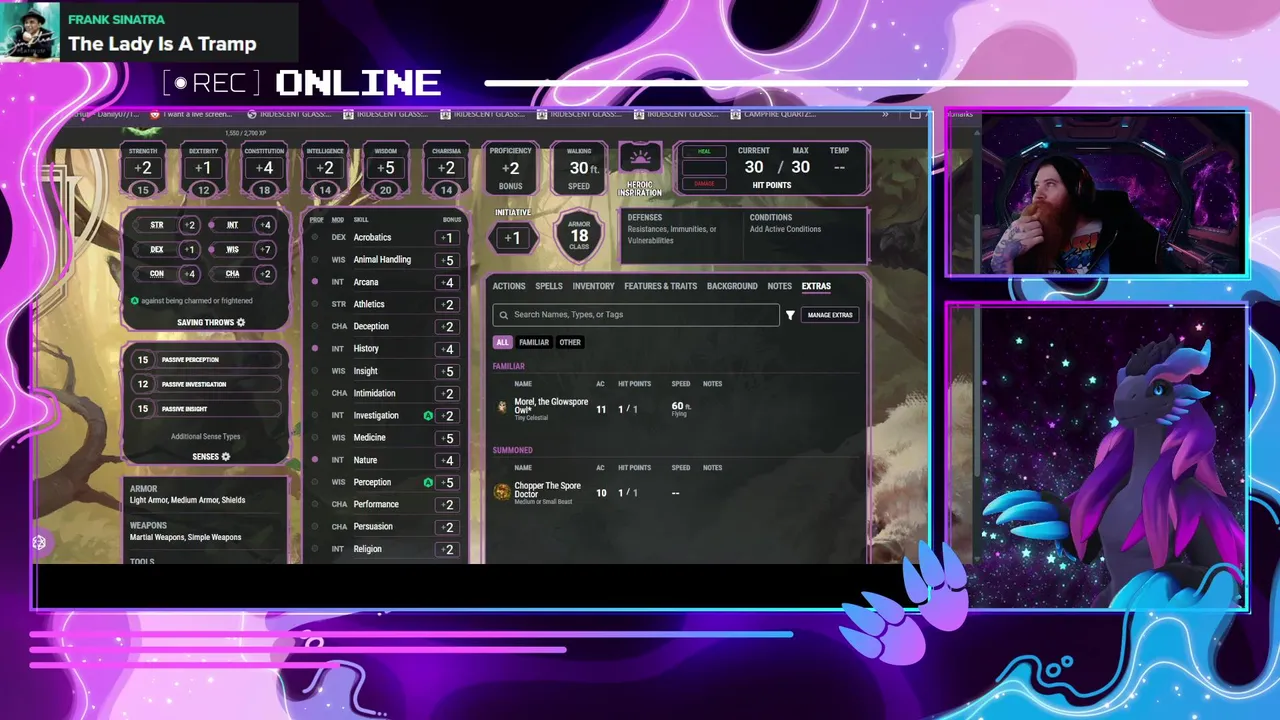The image size is (1280, 720).
Task: Click the Damage button
Action: coord(705,184)
